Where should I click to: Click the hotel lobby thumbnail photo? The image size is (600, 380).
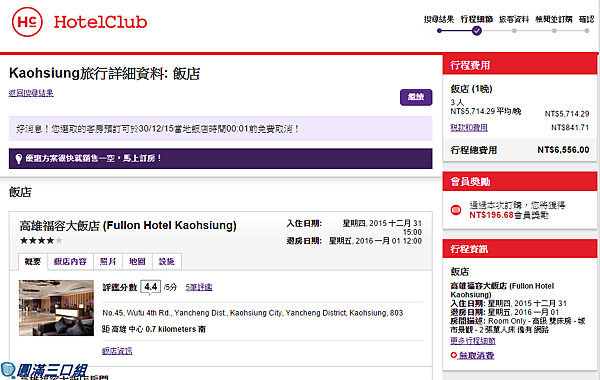tap(56, 308)
